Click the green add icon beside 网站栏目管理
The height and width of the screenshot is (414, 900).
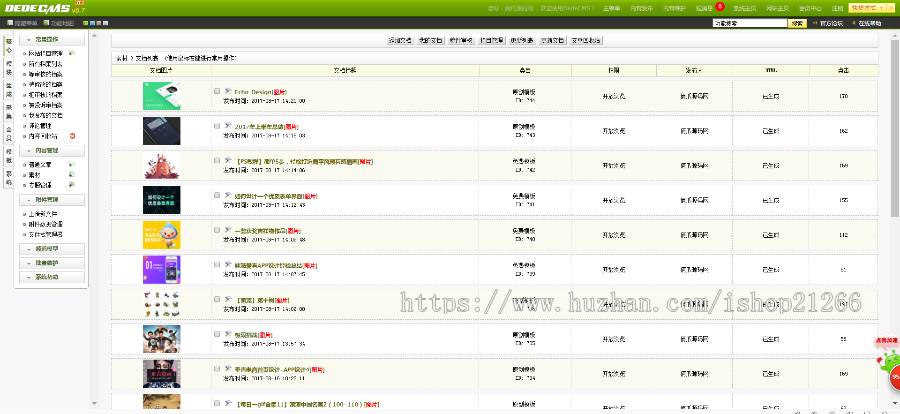pos(72,53)
